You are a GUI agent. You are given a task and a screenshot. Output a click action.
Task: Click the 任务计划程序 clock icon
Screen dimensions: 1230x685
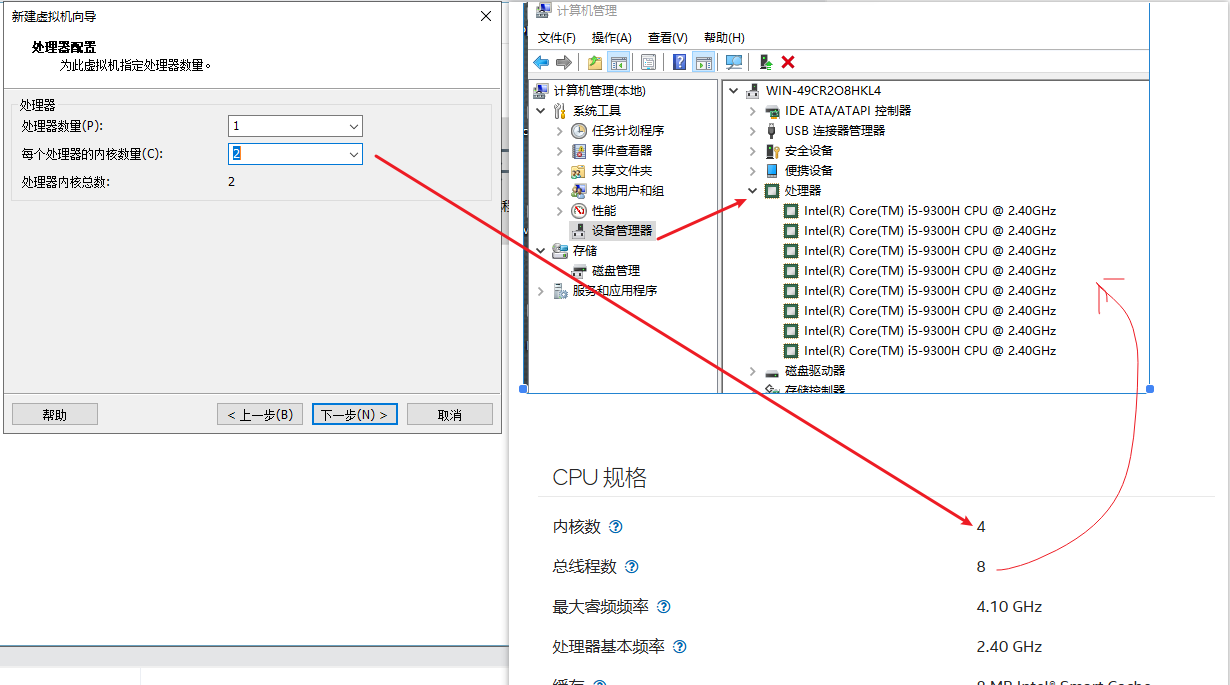pos(579,130)
